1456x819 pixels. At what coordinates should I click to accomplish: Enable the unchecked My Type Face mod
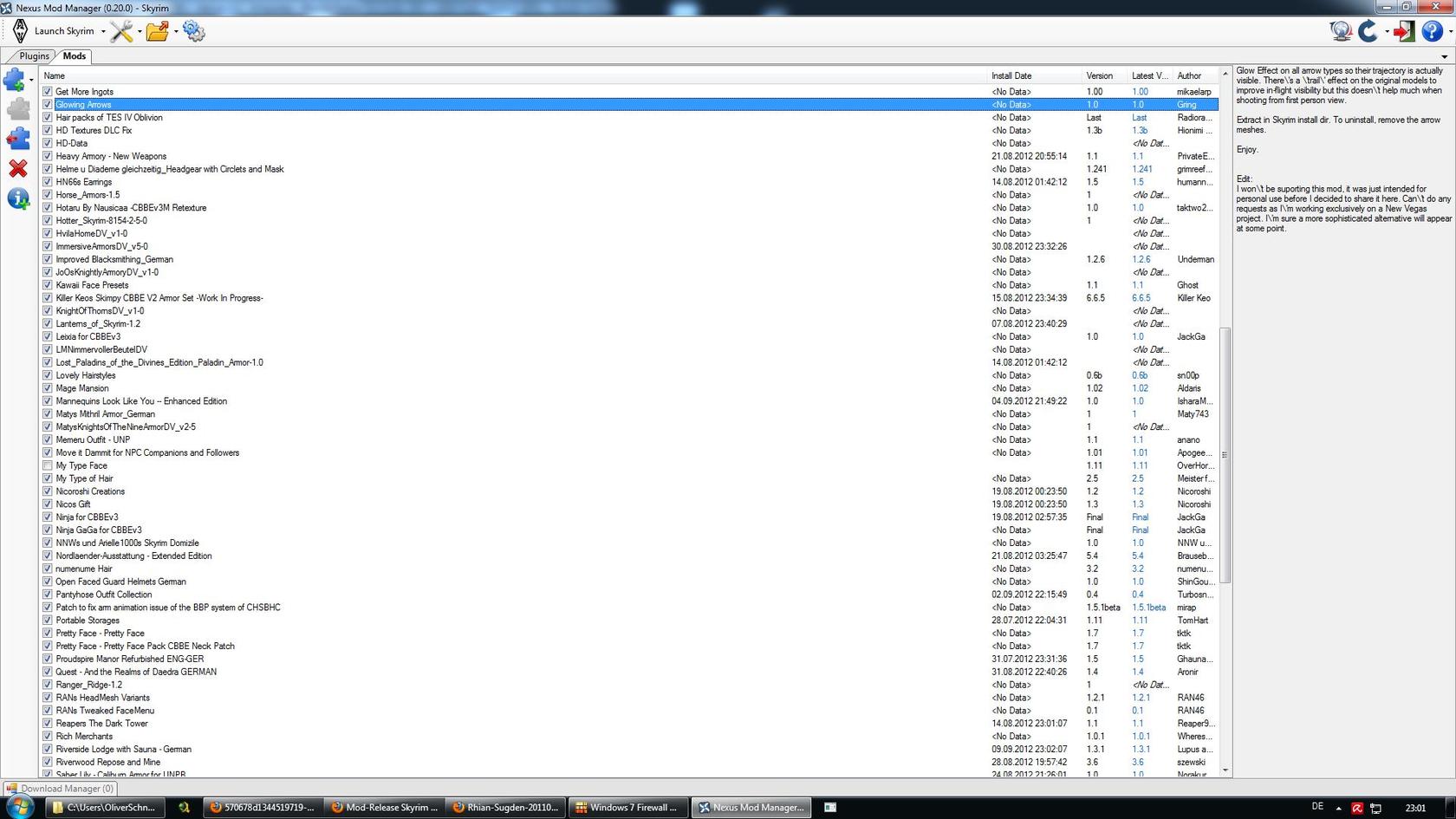click(48, 465)
